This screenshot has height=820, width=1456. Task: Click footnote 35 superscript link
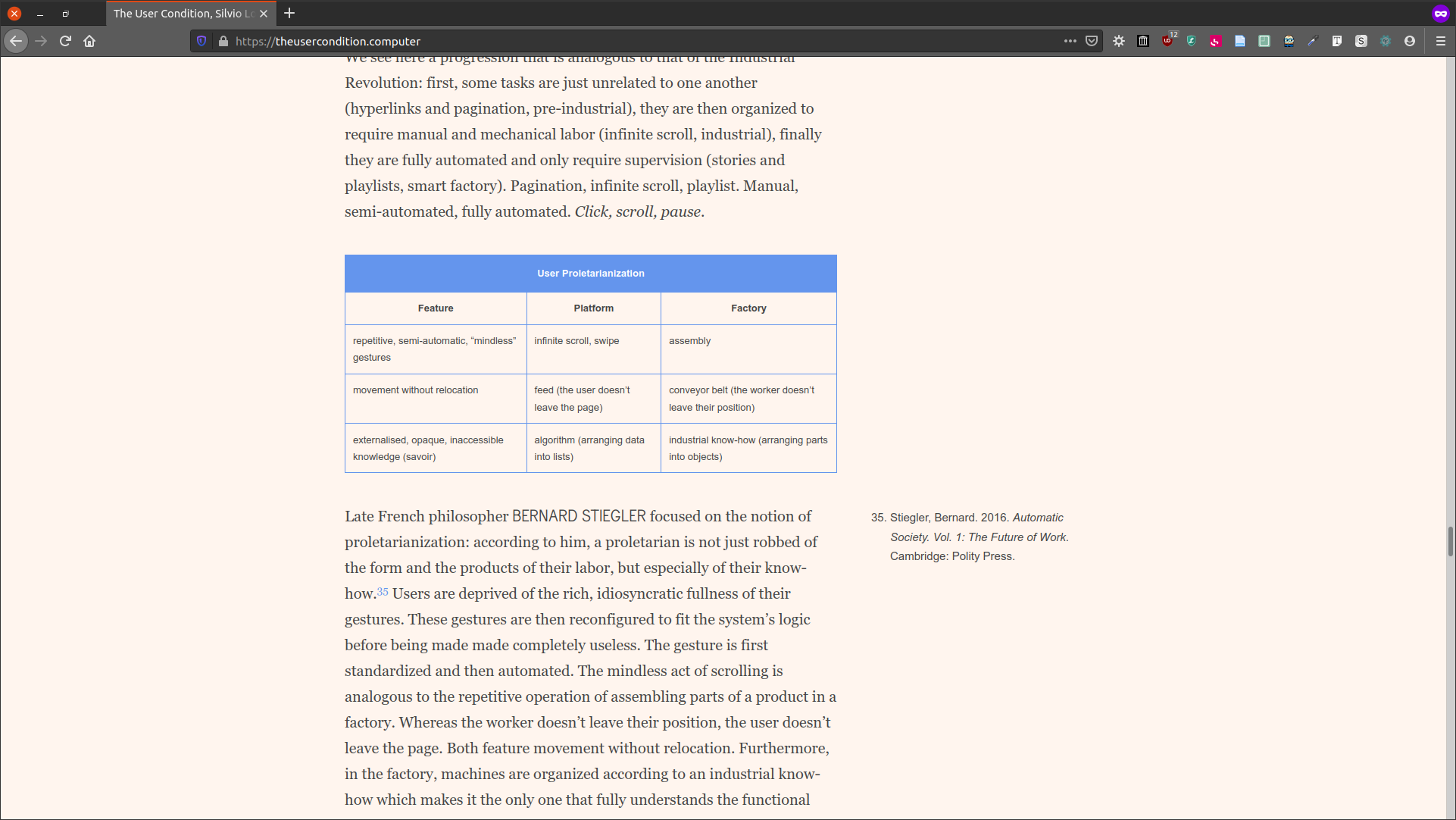(383, 592)
